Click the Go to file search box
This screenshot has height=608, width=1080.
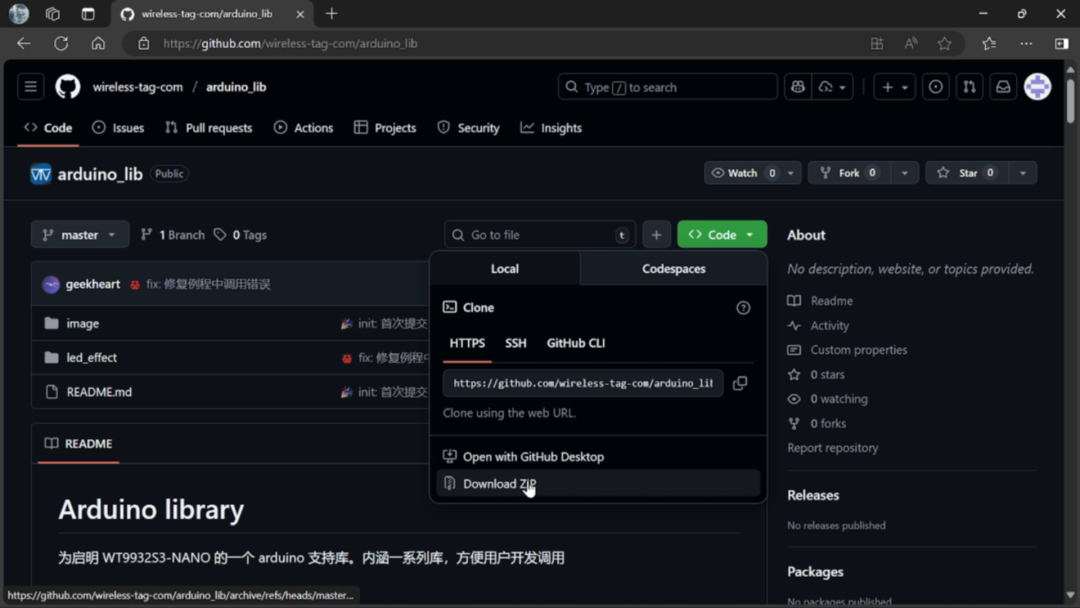(x=540, y=235)
